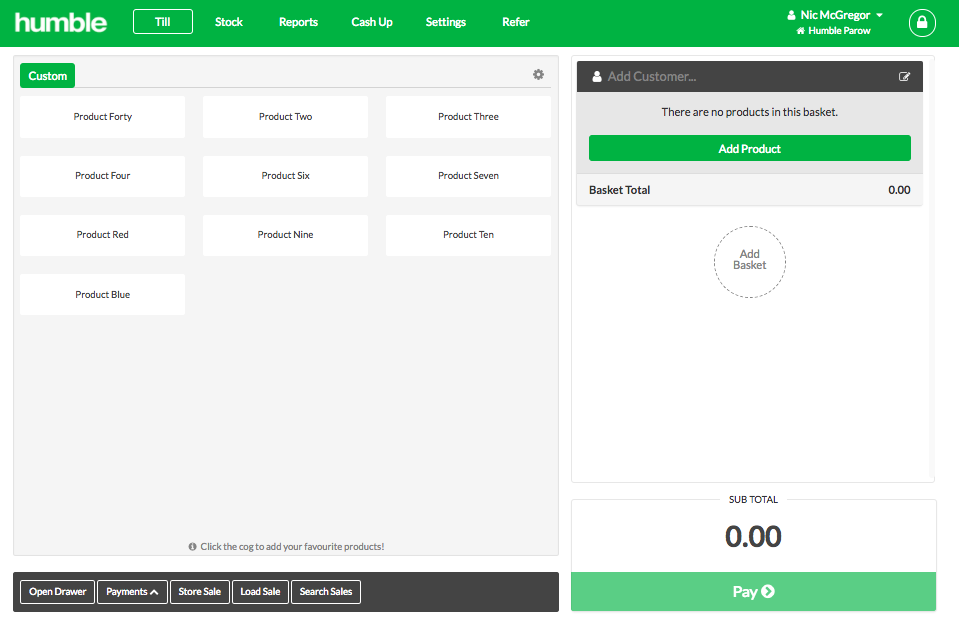Click the Add Basket circle

(x=749, y=262)
